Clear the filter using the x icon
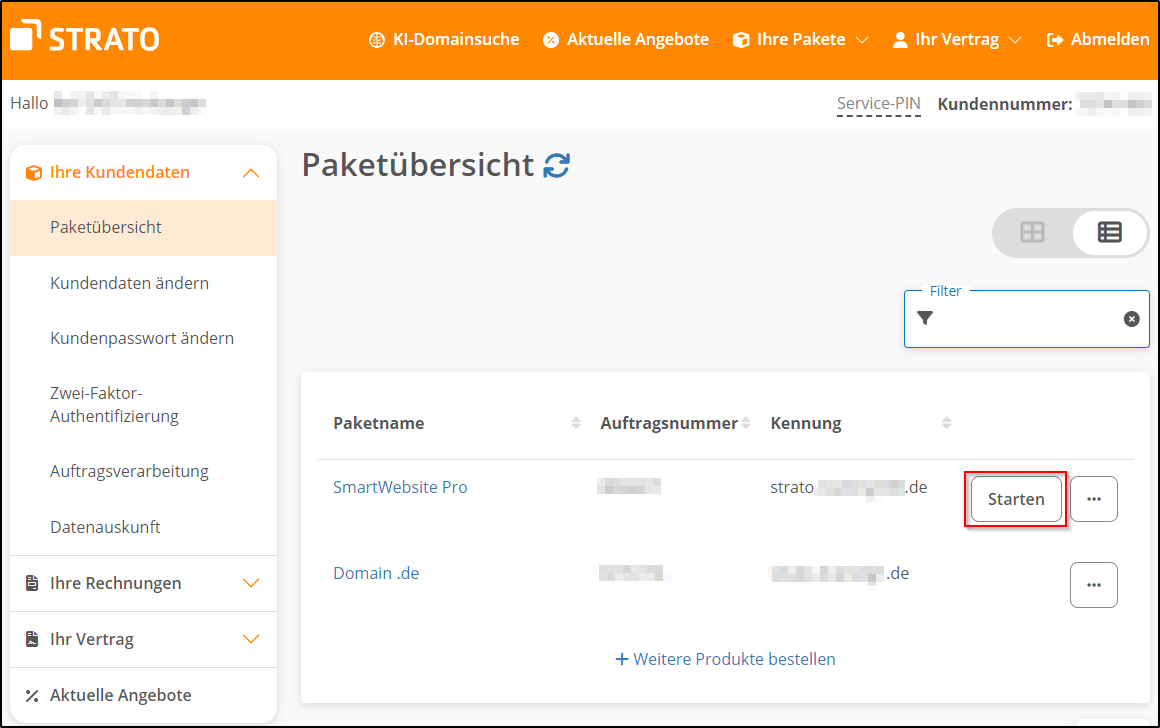This screenshot has height=728, width=1160. tap(1131, 318)
